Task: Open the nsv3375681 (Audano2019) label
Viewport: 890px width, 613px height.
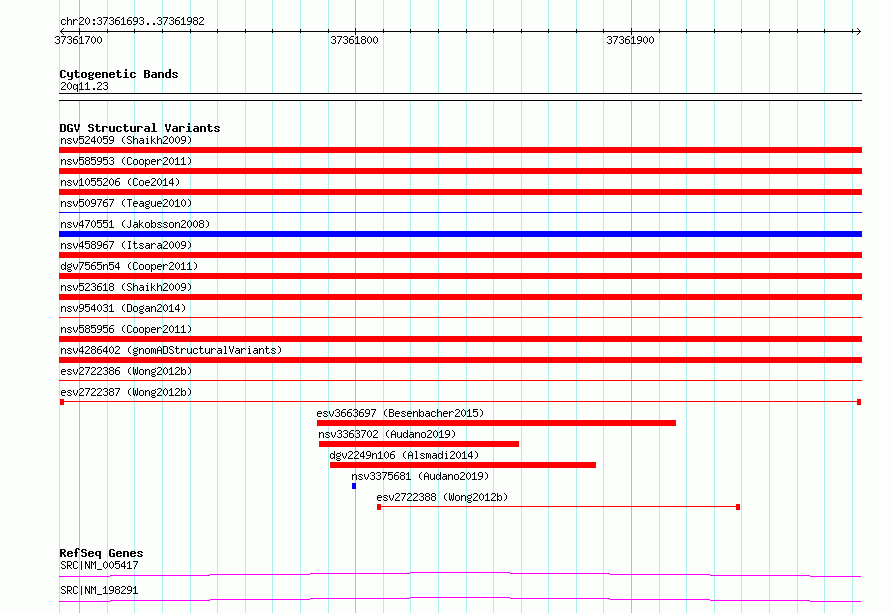Action: 420,476
